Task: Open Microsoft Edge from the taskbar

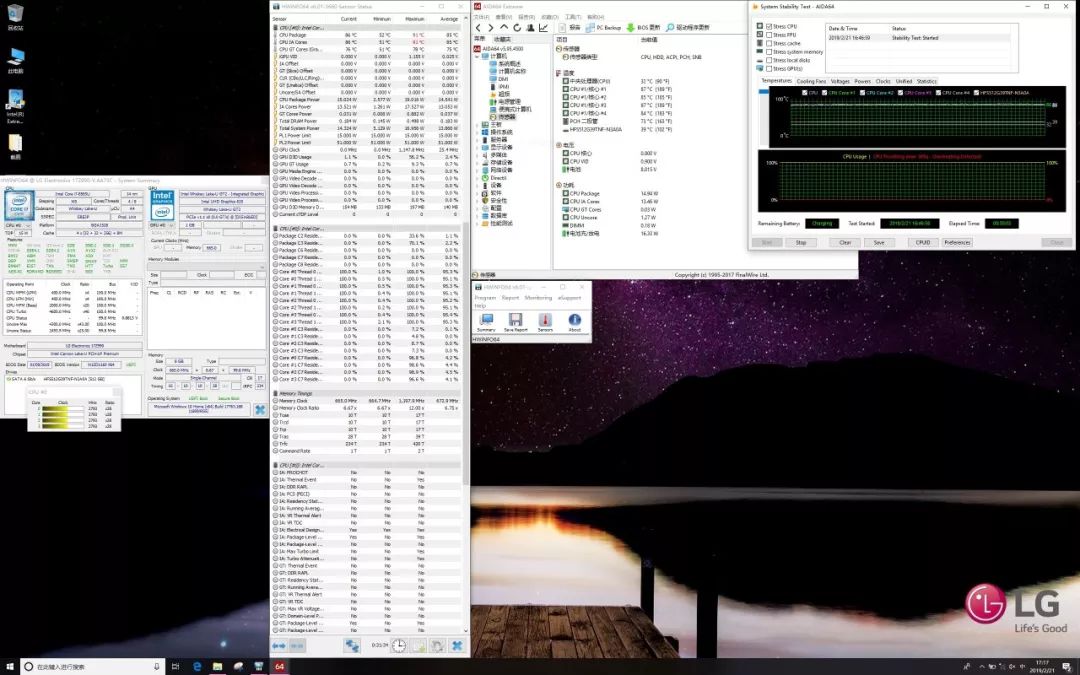Action: click(x=197, y=666)
